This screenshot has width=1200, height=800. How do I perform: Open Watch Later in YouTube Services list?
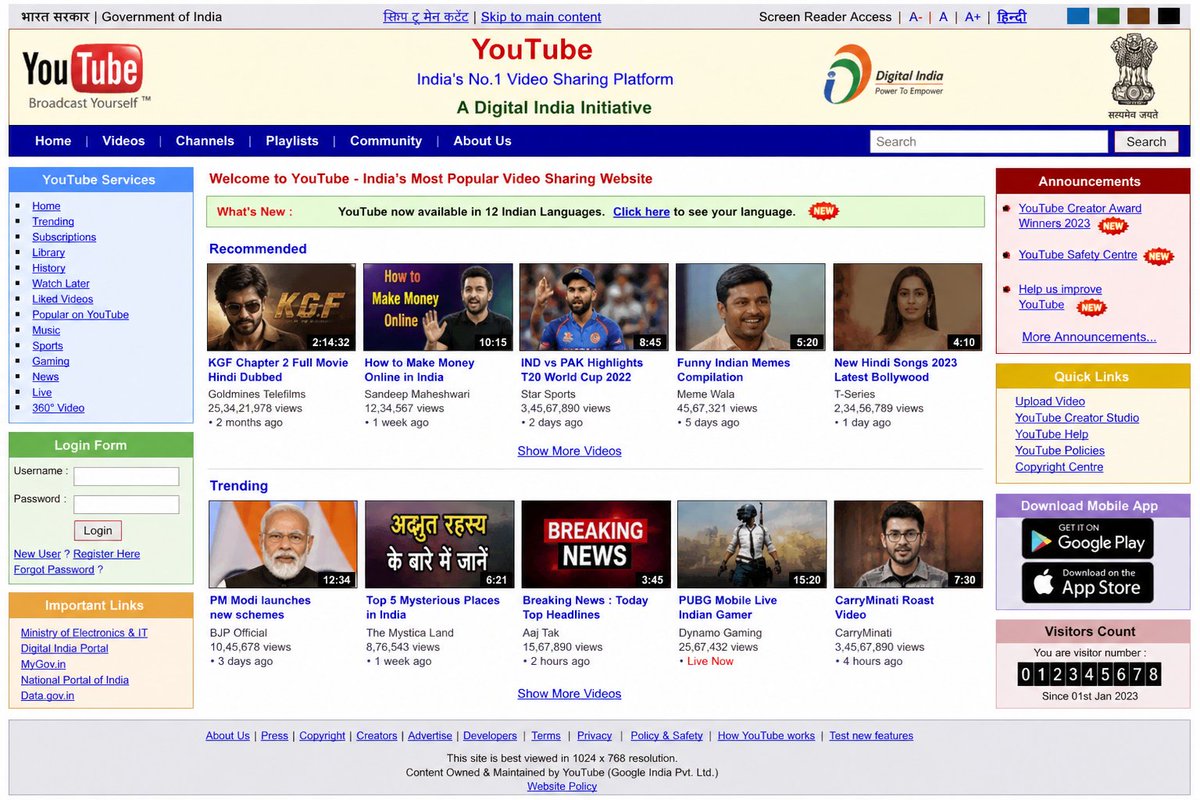(61, 284)
